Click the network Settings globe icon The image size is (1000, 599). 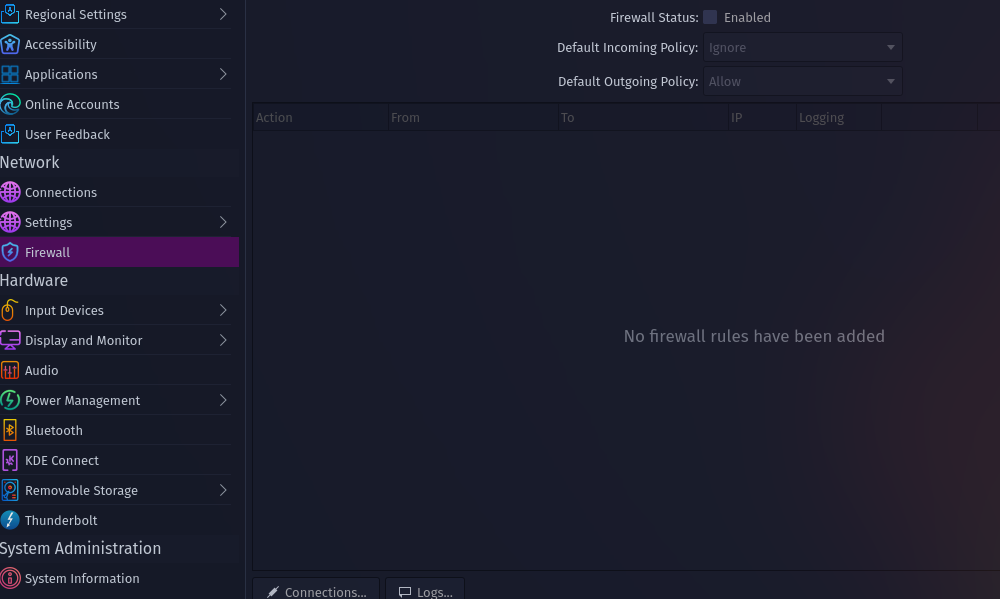tap(10, 222)
